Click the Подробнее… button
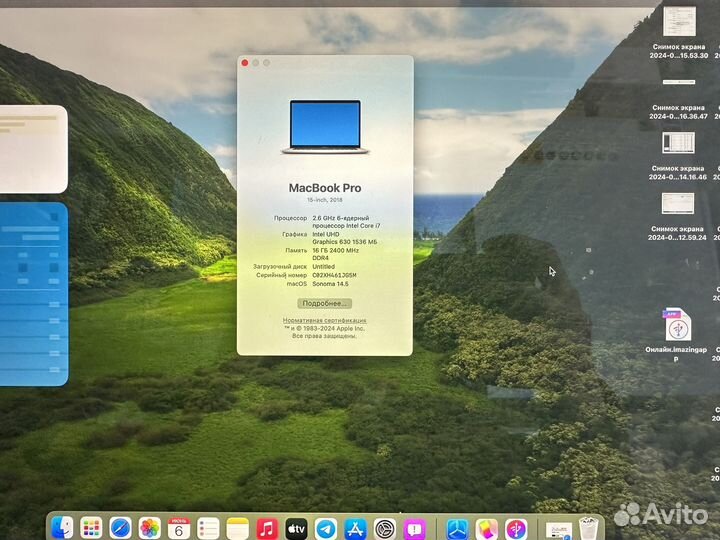 click(x=325, y=304)
